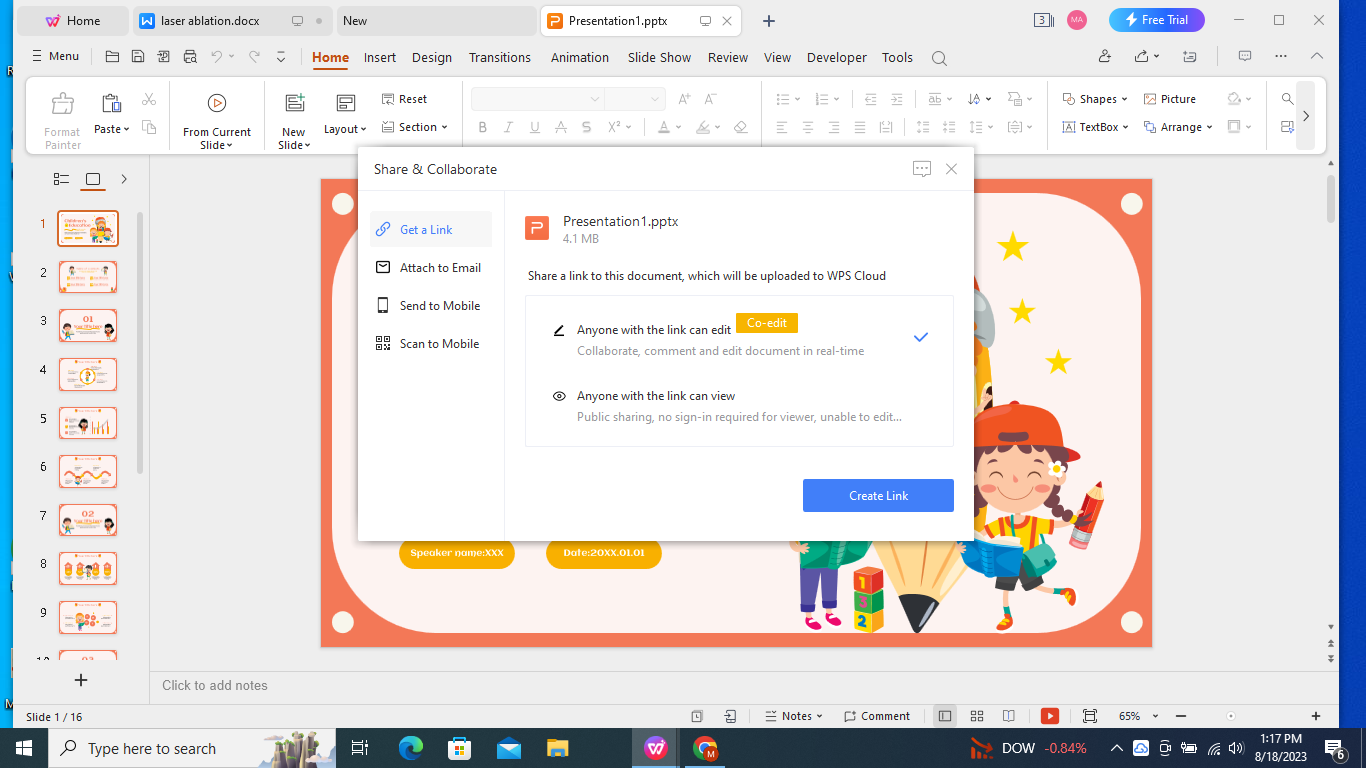Toggle Bold formatting
The height and width of the screenshot is (768, 1366).
[x=483, y=127]
